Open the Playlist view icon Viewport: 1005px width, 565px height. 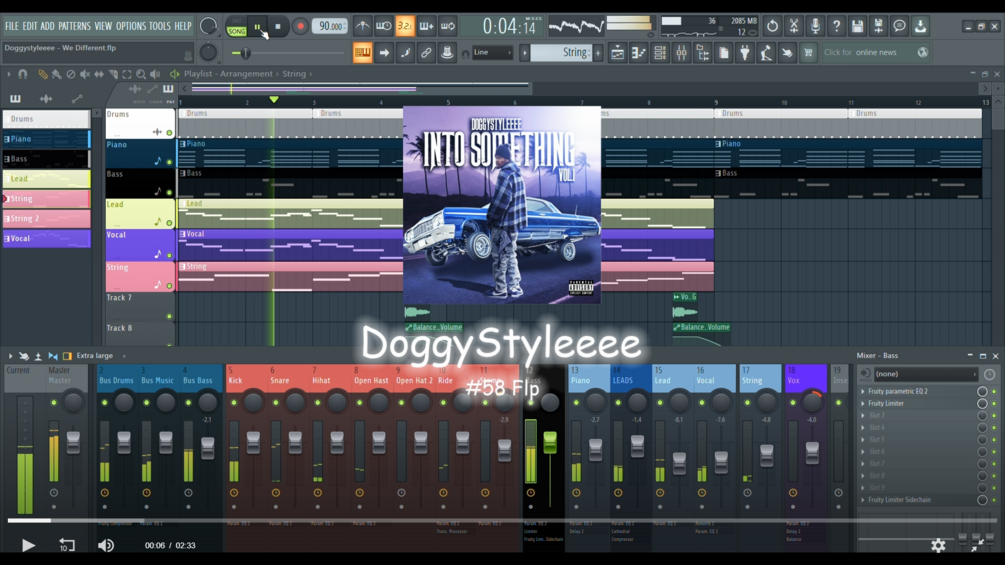pos(617,53)
